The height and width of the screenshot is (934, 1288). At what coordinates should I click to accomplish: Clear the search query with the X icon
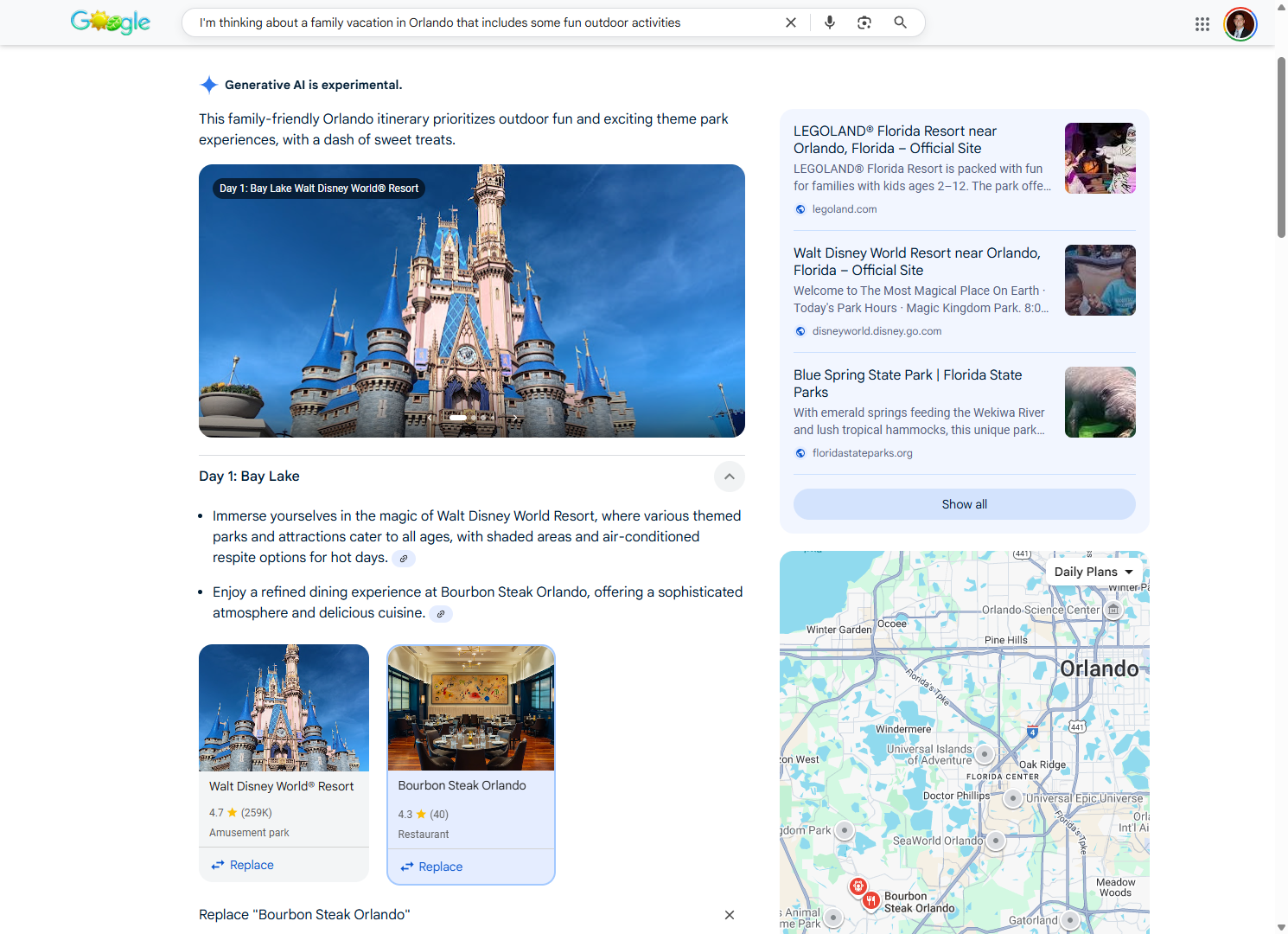pyautogui.click(x=790, y=22)
